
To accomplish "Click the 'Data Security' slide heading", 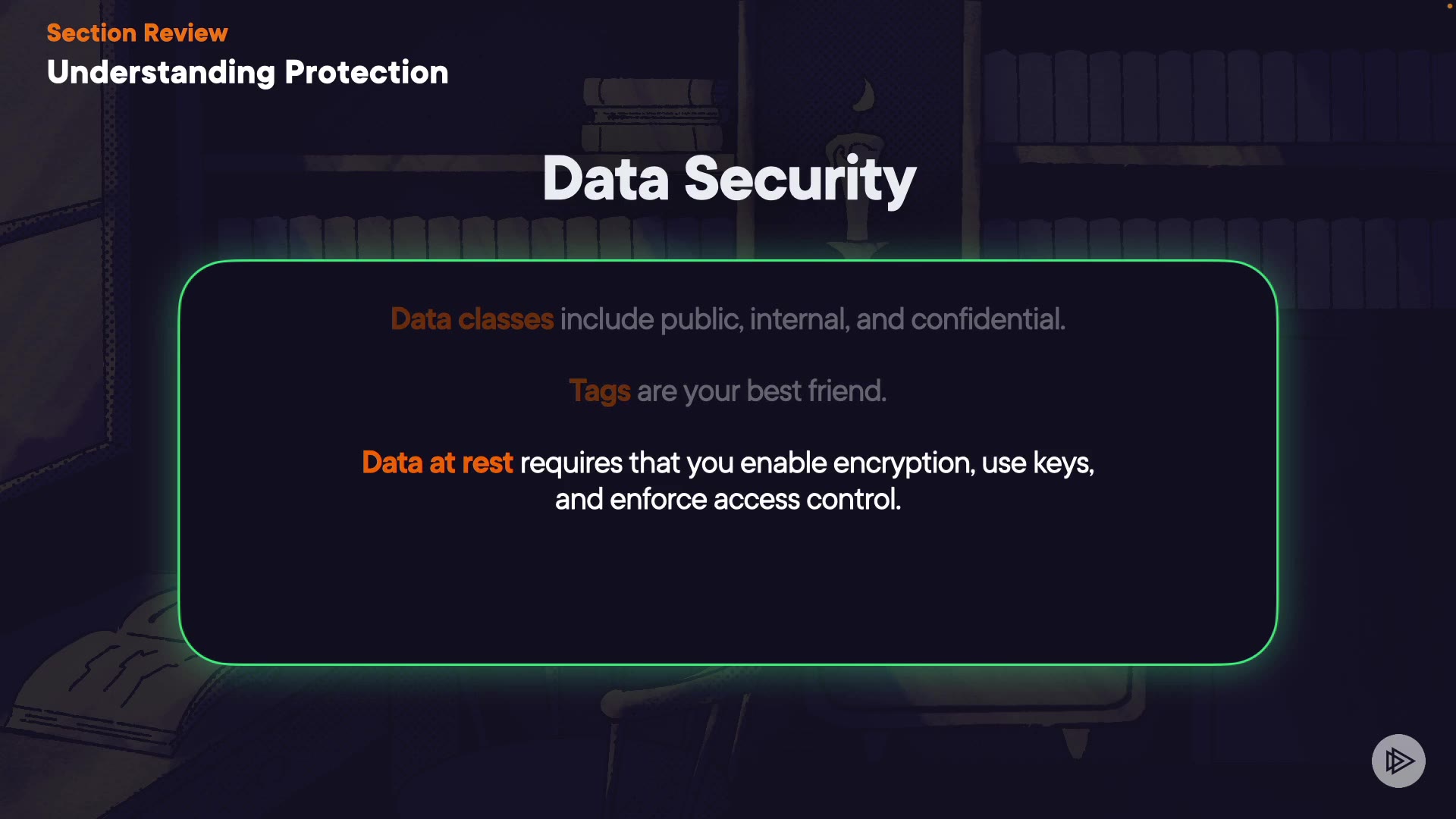I will [729, 179].
